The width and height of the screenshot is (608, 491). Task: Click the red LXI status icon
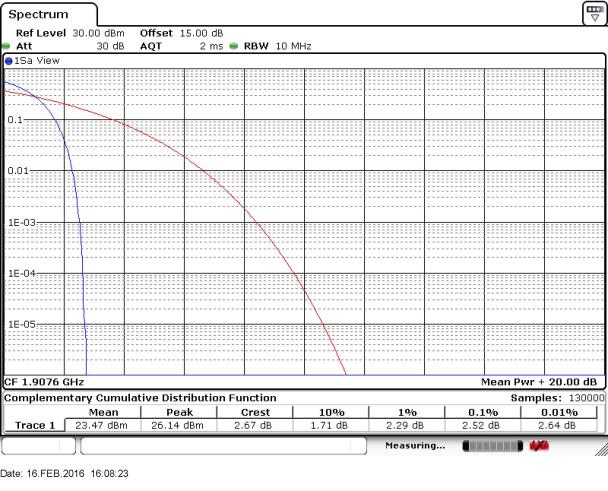[x=539, y=446]
